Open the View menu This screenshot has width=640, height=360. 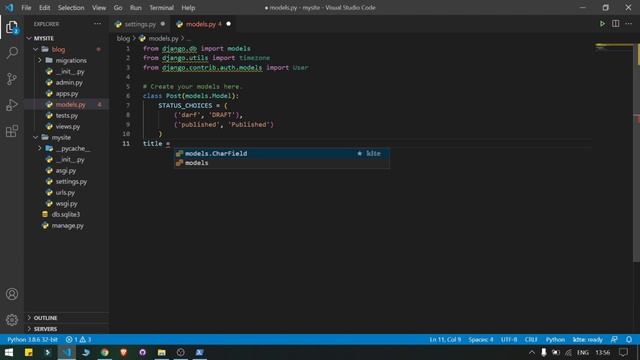pyautogui.click(x=99, y=8)
